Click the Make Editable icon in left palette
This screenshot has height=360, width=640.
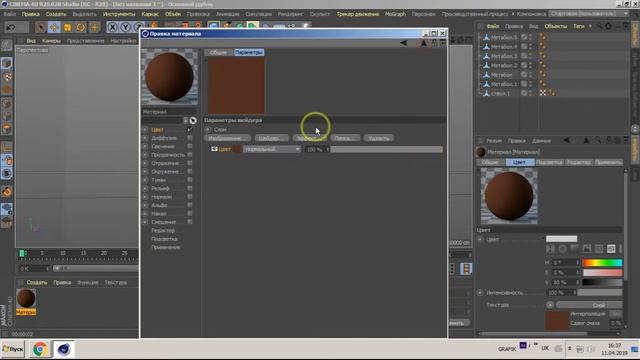(7, 45)
